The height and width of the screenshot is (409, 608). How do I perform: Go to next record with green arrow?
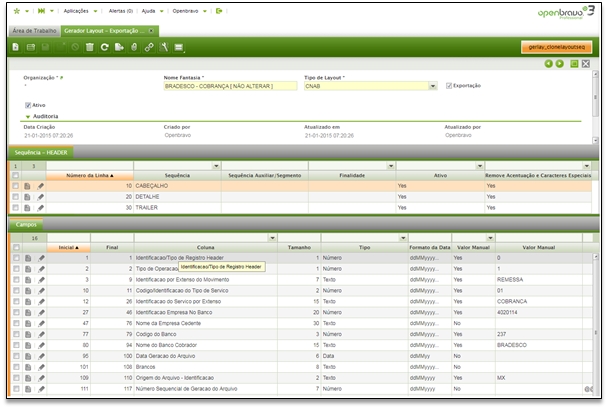tap(559, 64)
